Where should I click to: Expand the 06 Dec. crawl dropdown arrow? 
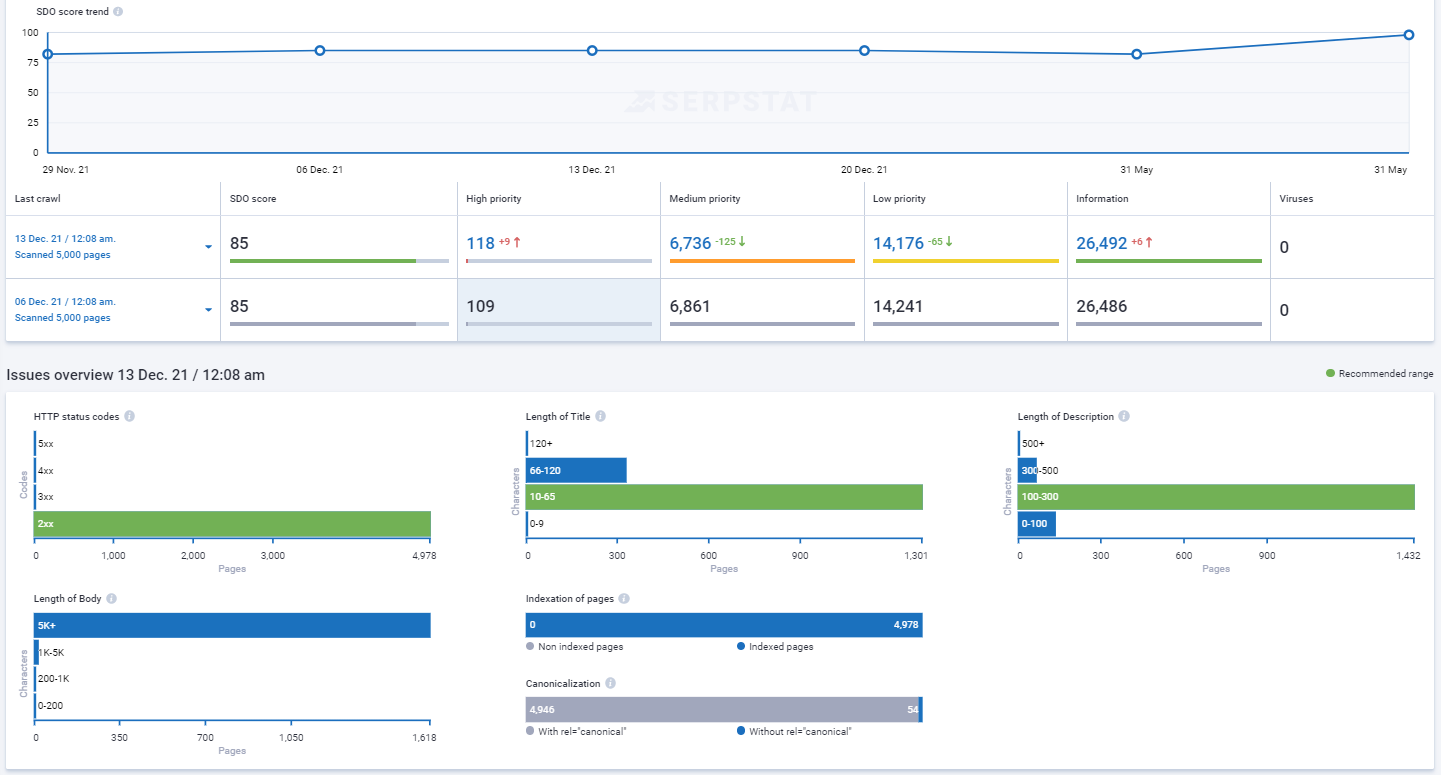click(208, 308)
